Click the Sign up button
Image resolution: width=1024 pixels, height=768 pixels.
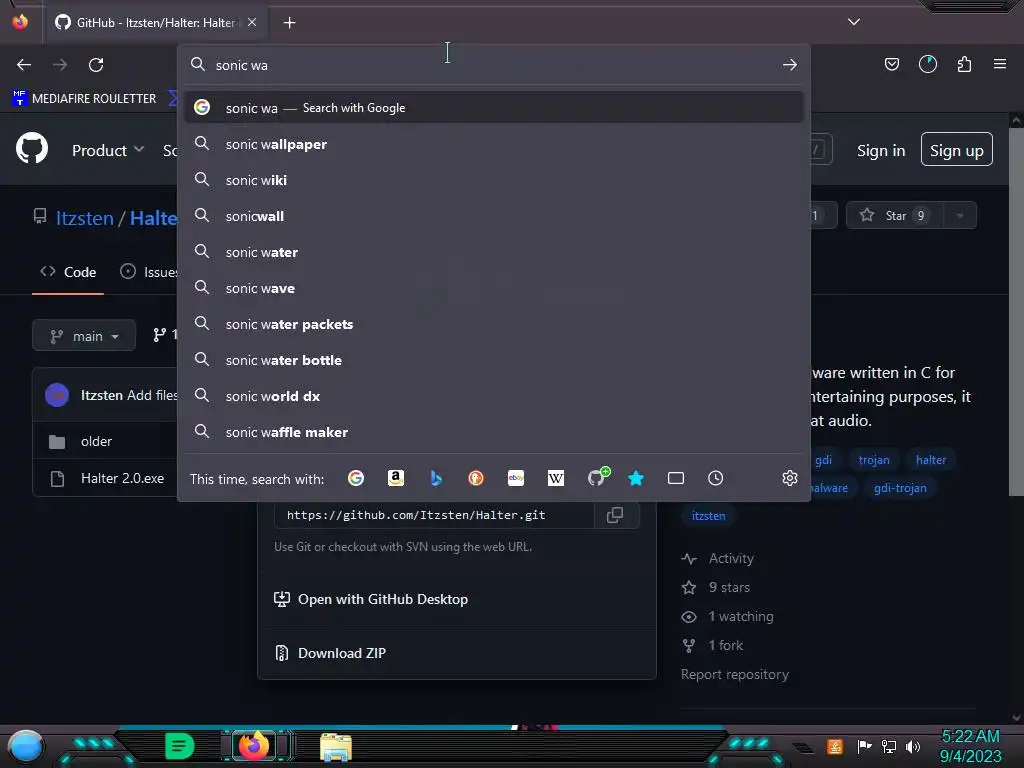[957, 150]
